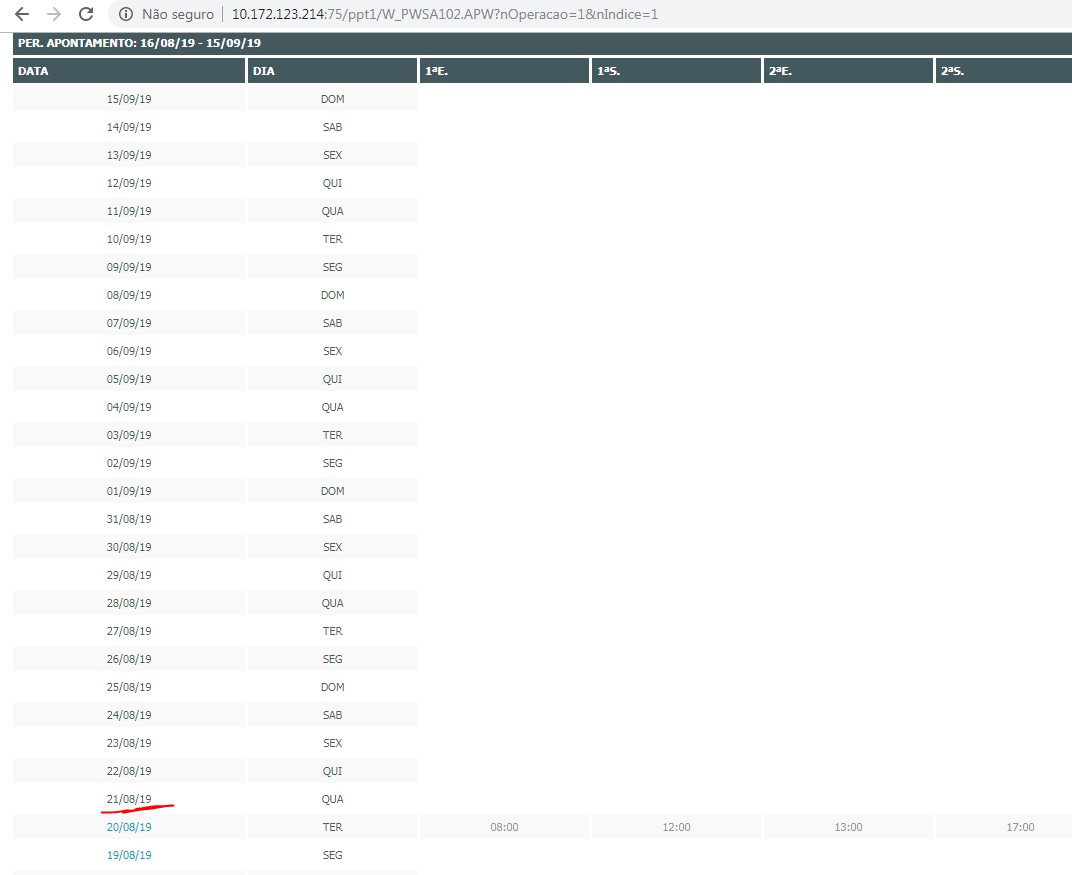Click the 27/08/19 date cell
1072x875 pixels.
point(129,631)
